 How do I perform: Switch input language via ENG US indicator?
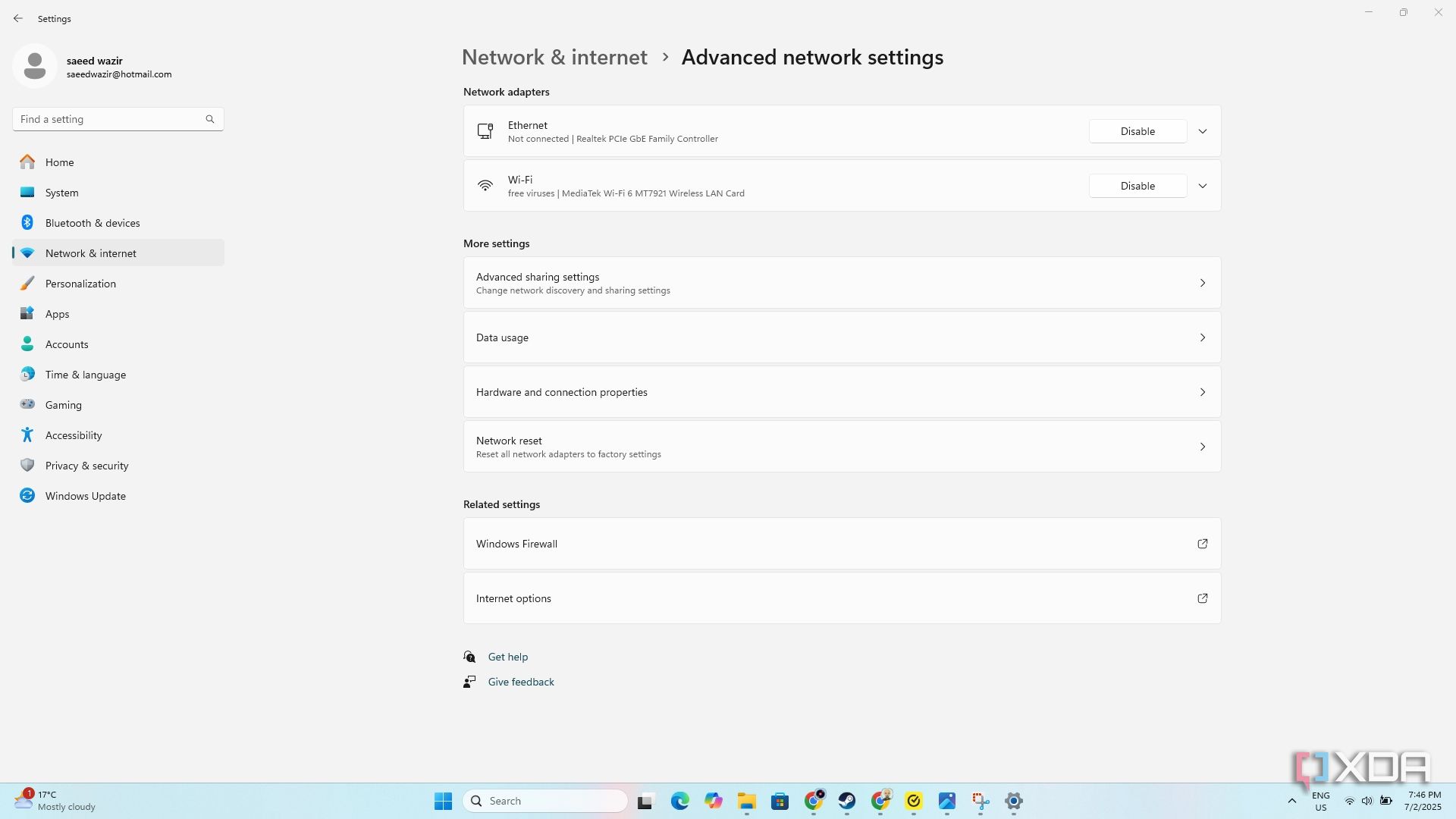coord(1321,802)
